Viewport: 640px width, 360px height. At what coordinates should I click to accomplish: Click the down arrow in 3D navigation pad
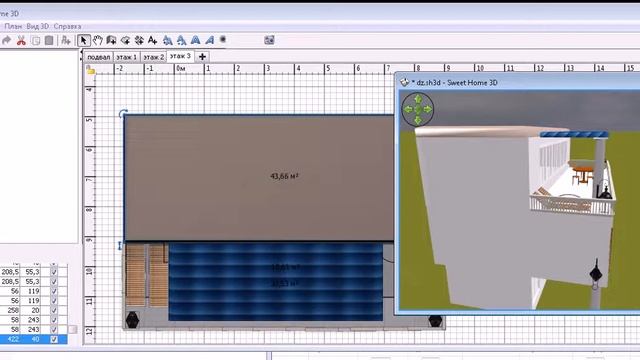tap(418, 120)
